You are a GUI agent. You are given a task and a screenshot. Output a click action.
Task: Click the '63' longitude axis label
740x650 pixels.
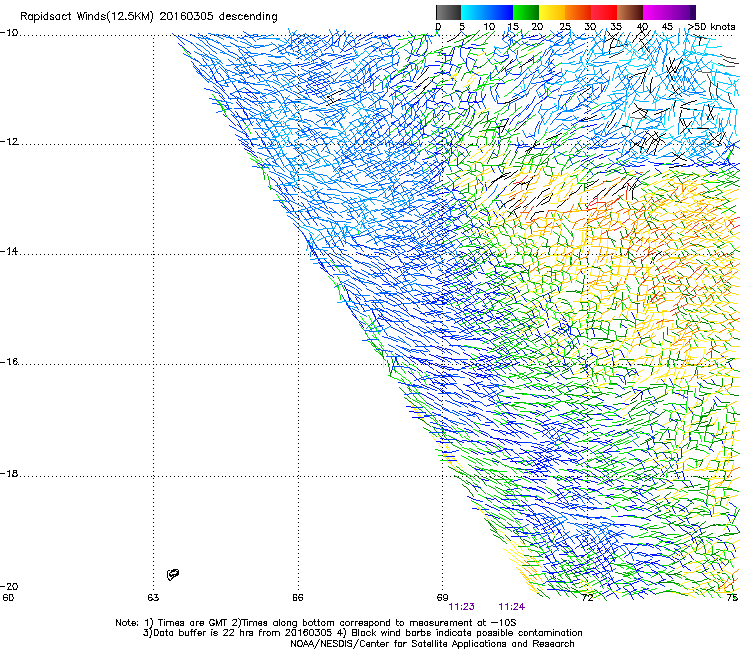tap(153, 598)
